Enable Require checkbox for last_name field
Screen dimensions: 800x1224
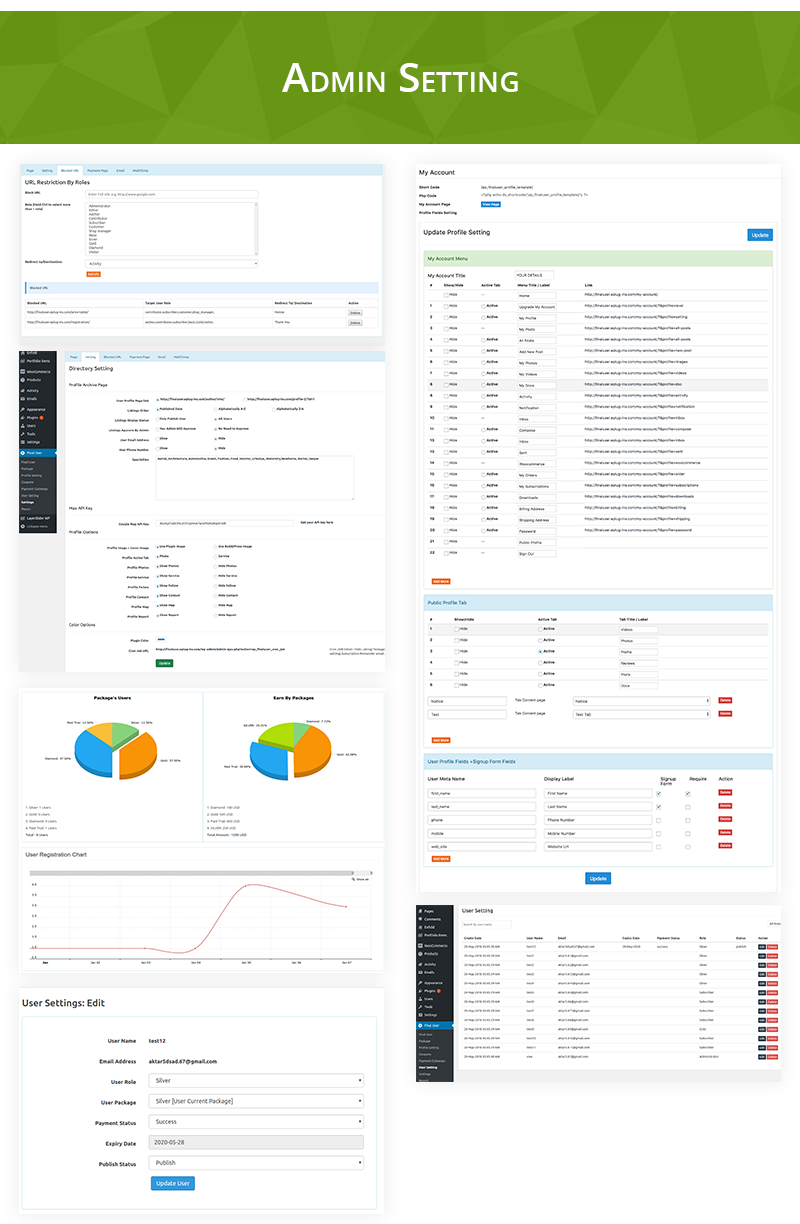pyautogui.click(x=687, y=806)
